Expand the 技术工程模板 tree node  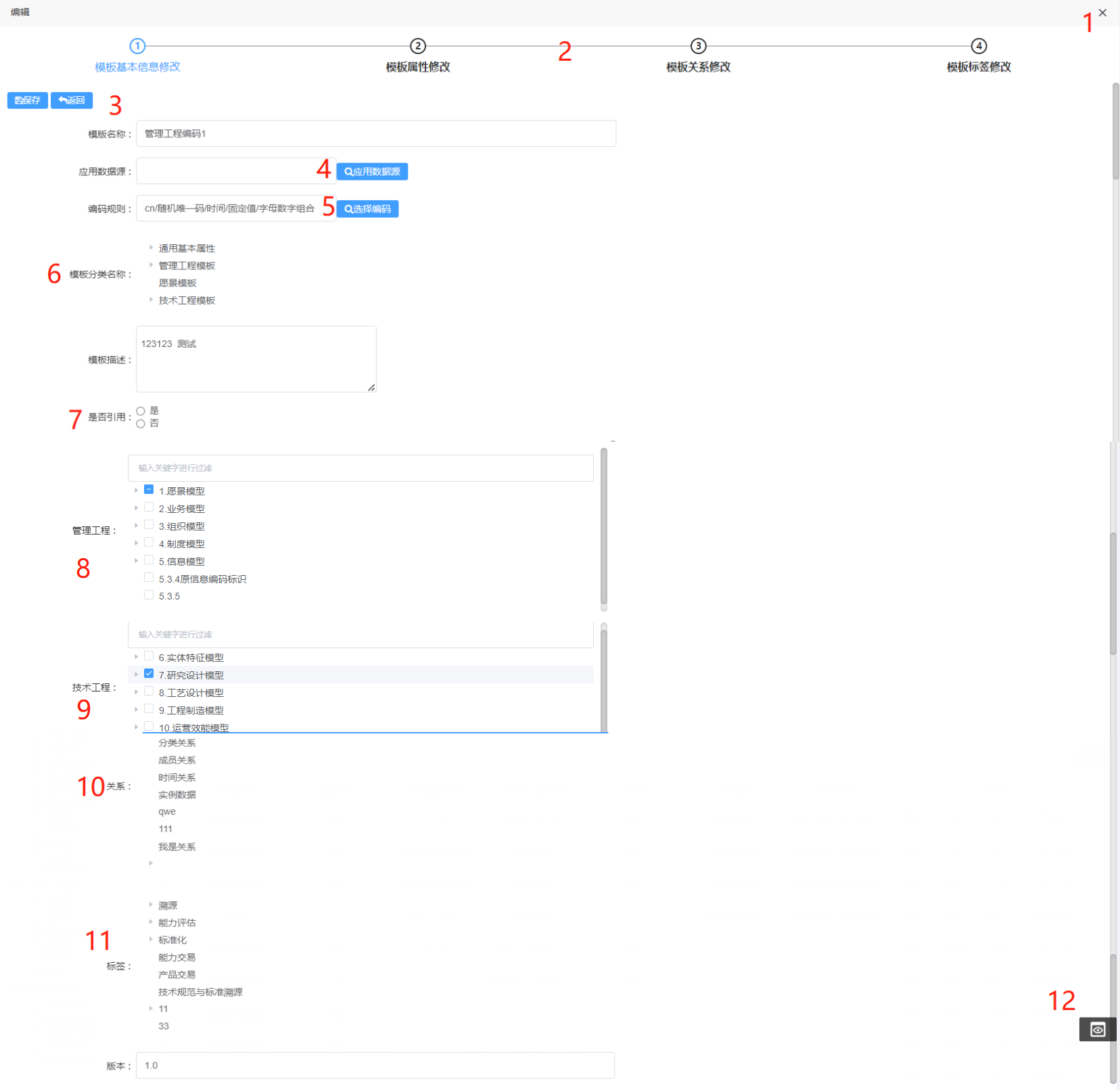pyautogui.click(x=151, y=300)
